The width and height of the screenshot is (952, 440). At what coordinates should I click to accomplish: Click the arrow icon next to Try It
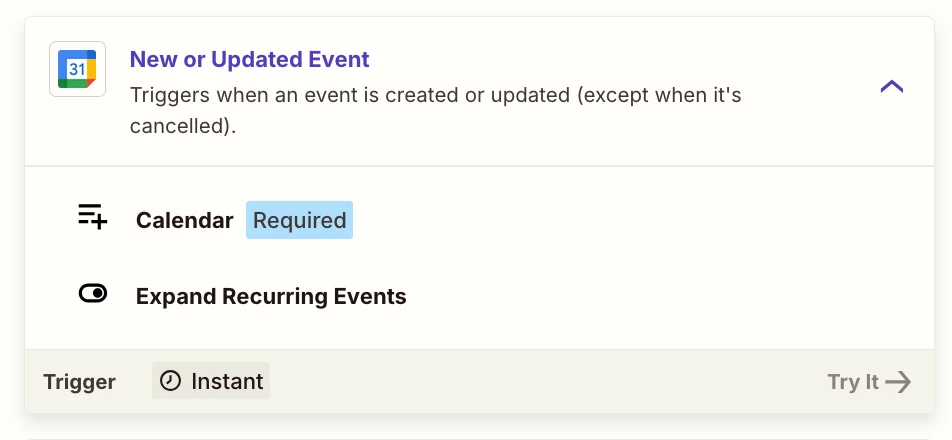pyautogui.click(x=898, y=382)
